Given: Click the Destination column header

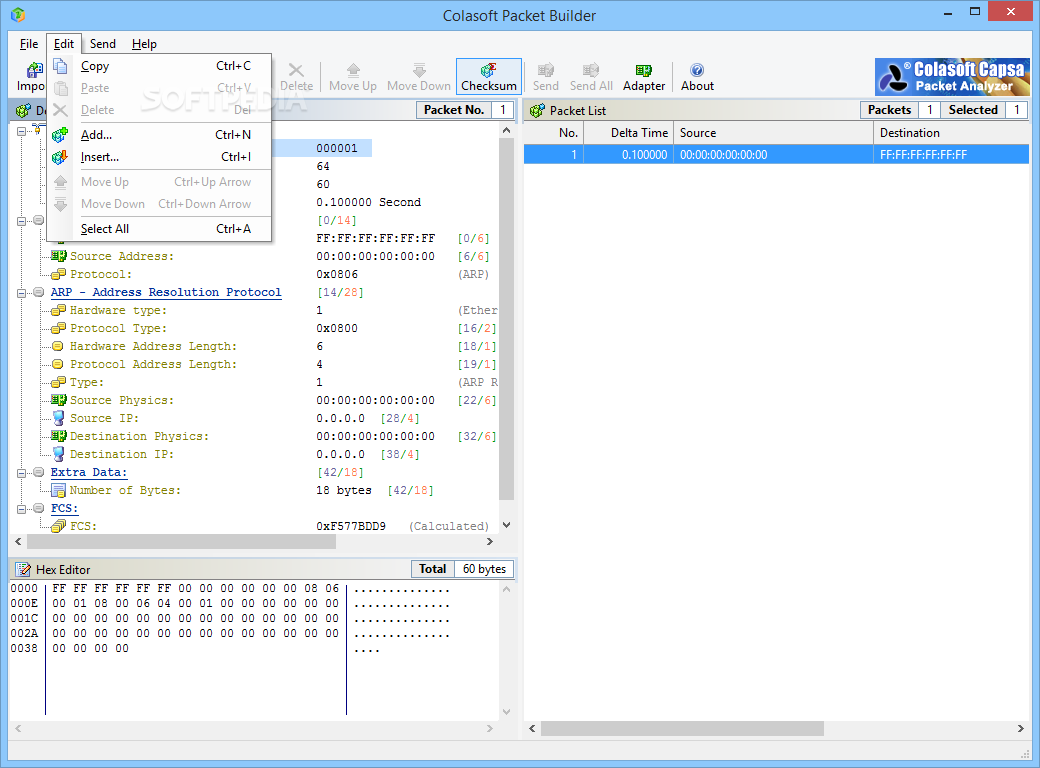Looking at the screenshot, I should [x=951, y=133].
